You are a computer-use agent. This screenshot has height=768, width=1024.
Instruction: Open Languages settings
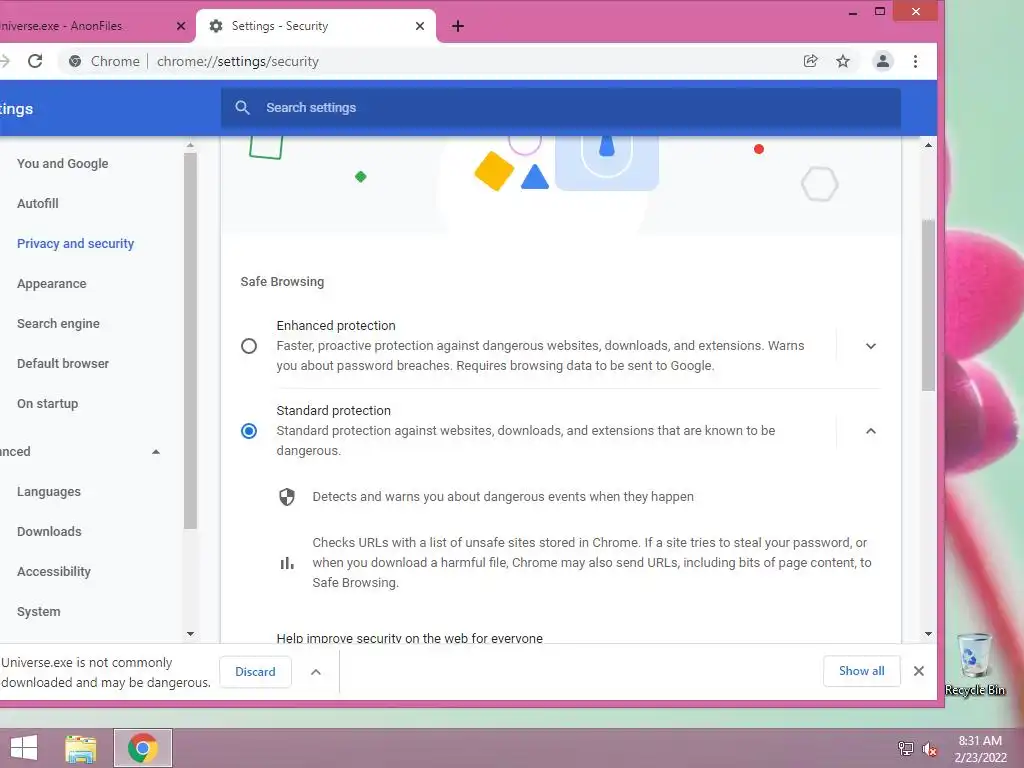[x=49, y=492]
